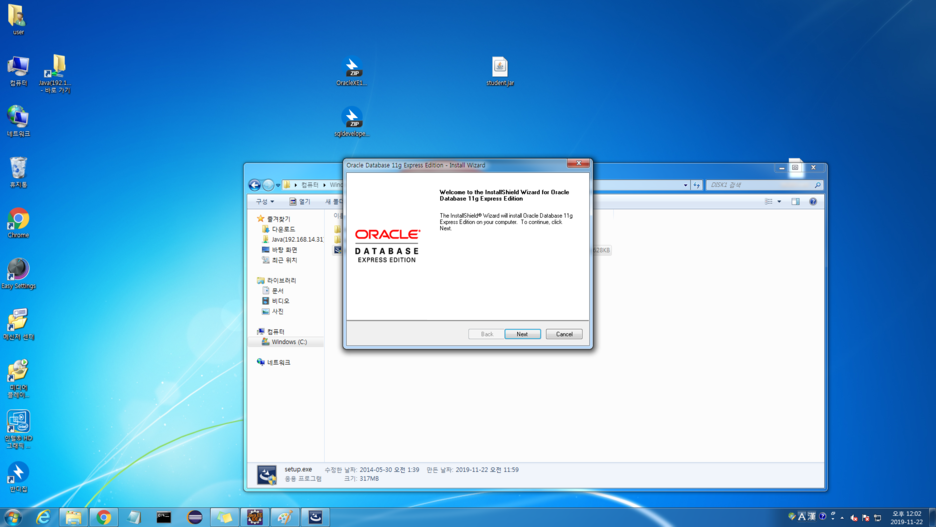Screen dimensions: 936x527
Task: Click the IME language A indicator
Action: [802, 517]
